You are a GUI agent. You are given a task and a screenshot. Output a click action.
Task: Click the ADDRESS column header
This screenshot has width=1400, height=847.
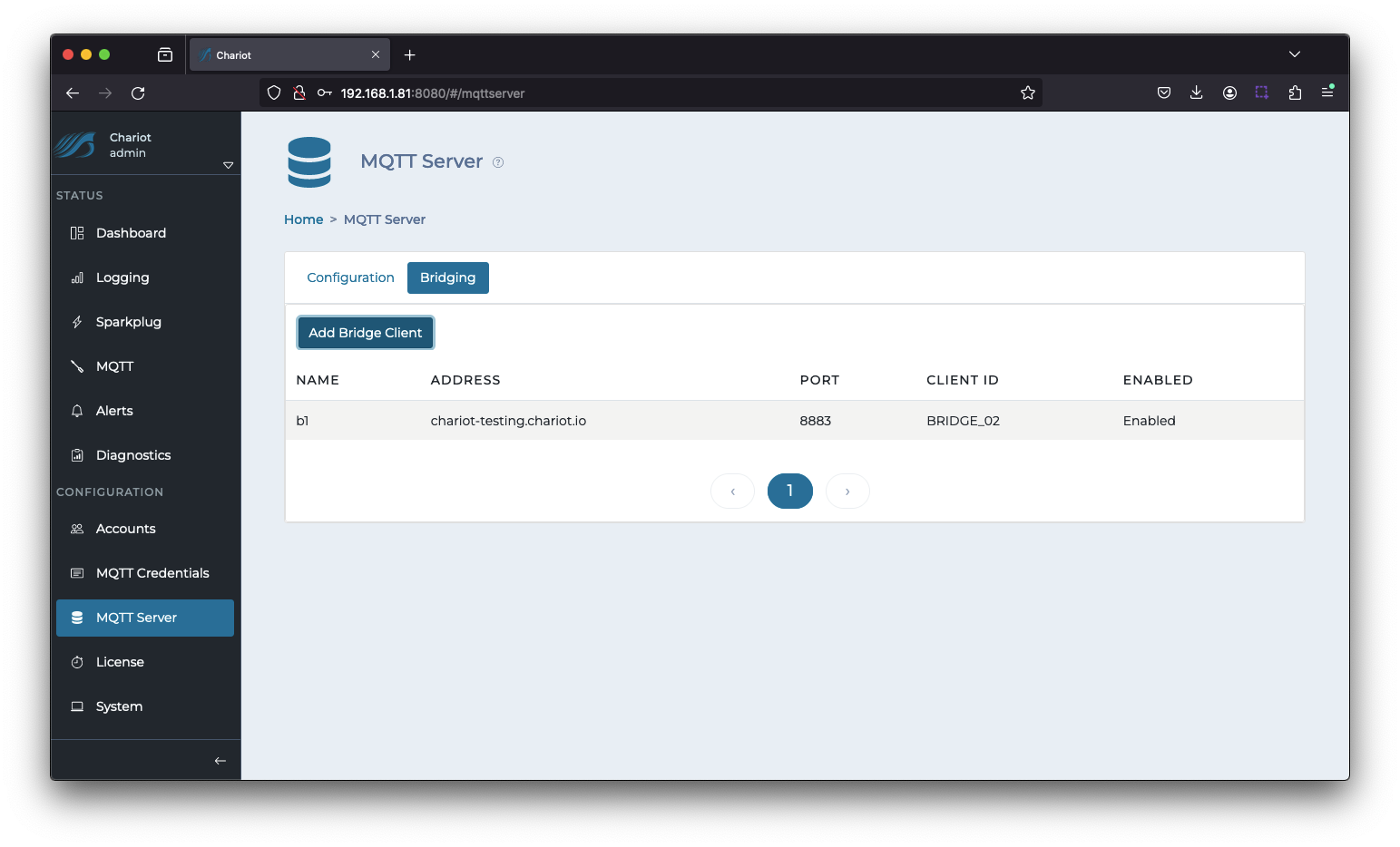click(465, 380)
